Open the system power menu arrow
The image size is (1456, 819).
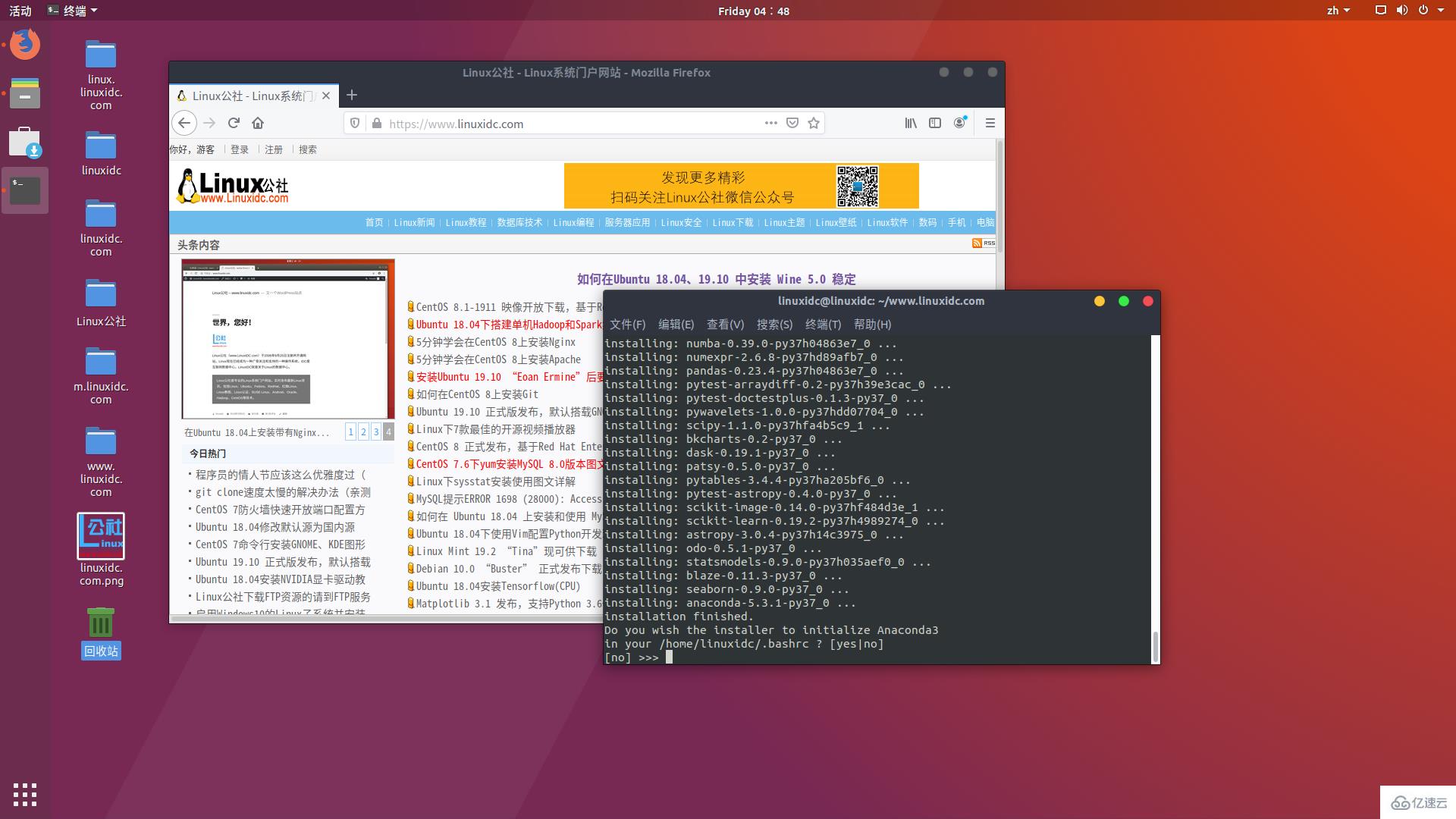click(x=1441, y=11)
